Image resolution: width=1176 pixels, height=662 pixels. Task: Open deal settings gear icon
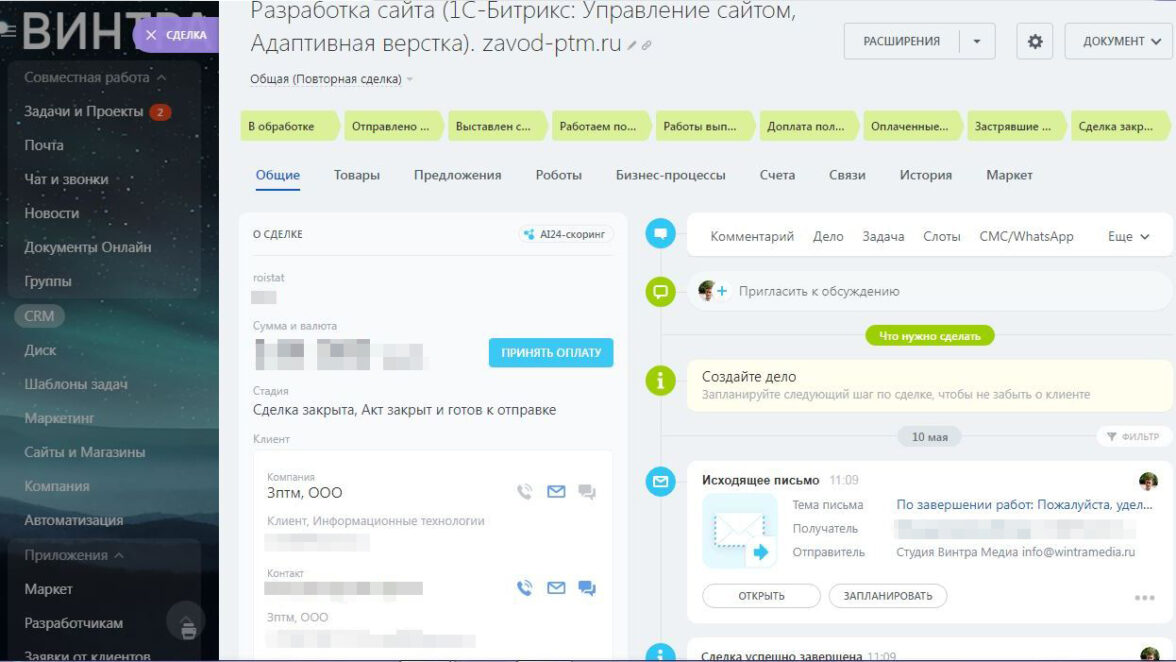(x=1035, y=41)
